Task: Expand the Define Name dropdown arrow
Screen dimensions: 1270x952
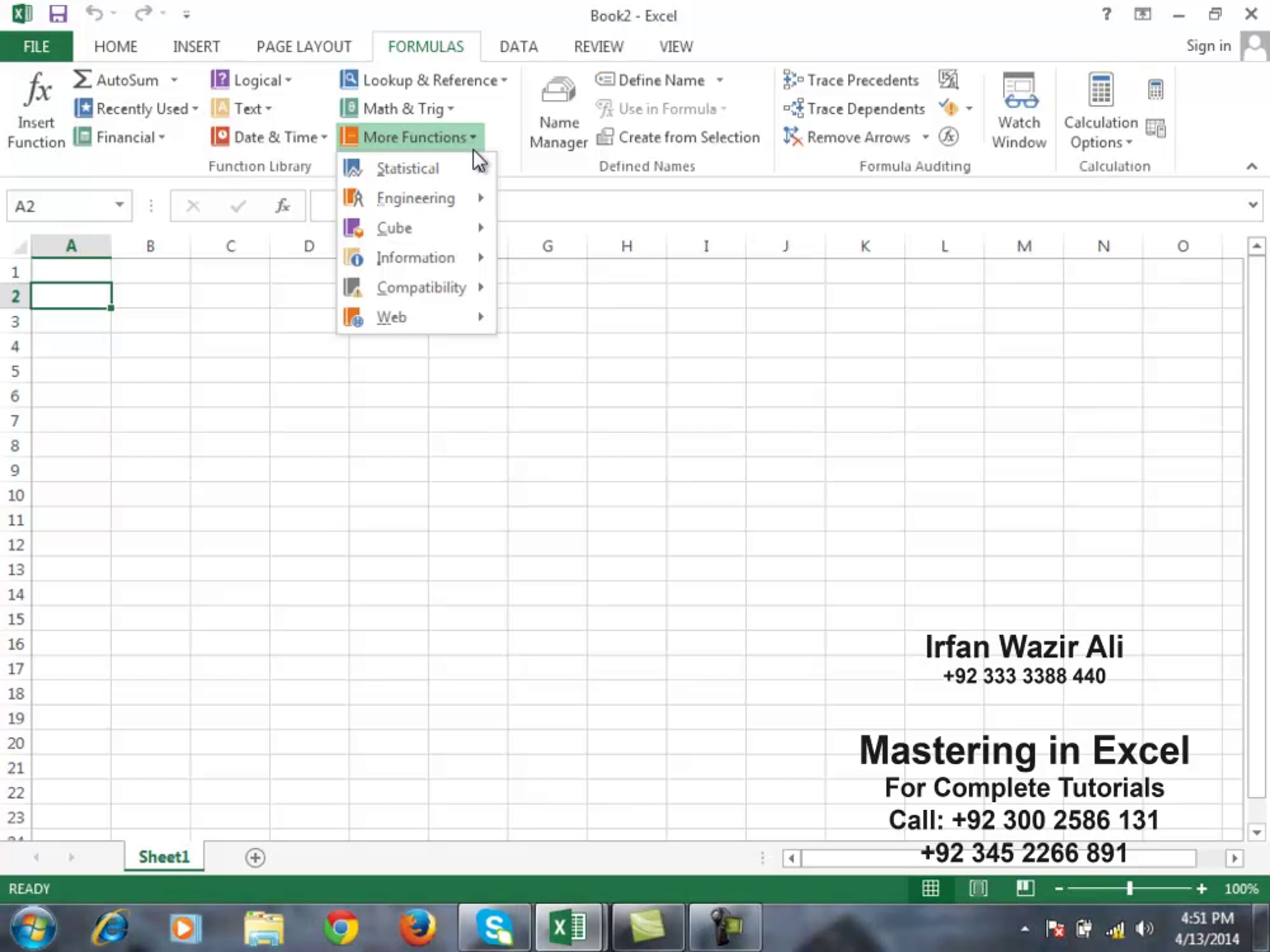Action: coord(719,80)
